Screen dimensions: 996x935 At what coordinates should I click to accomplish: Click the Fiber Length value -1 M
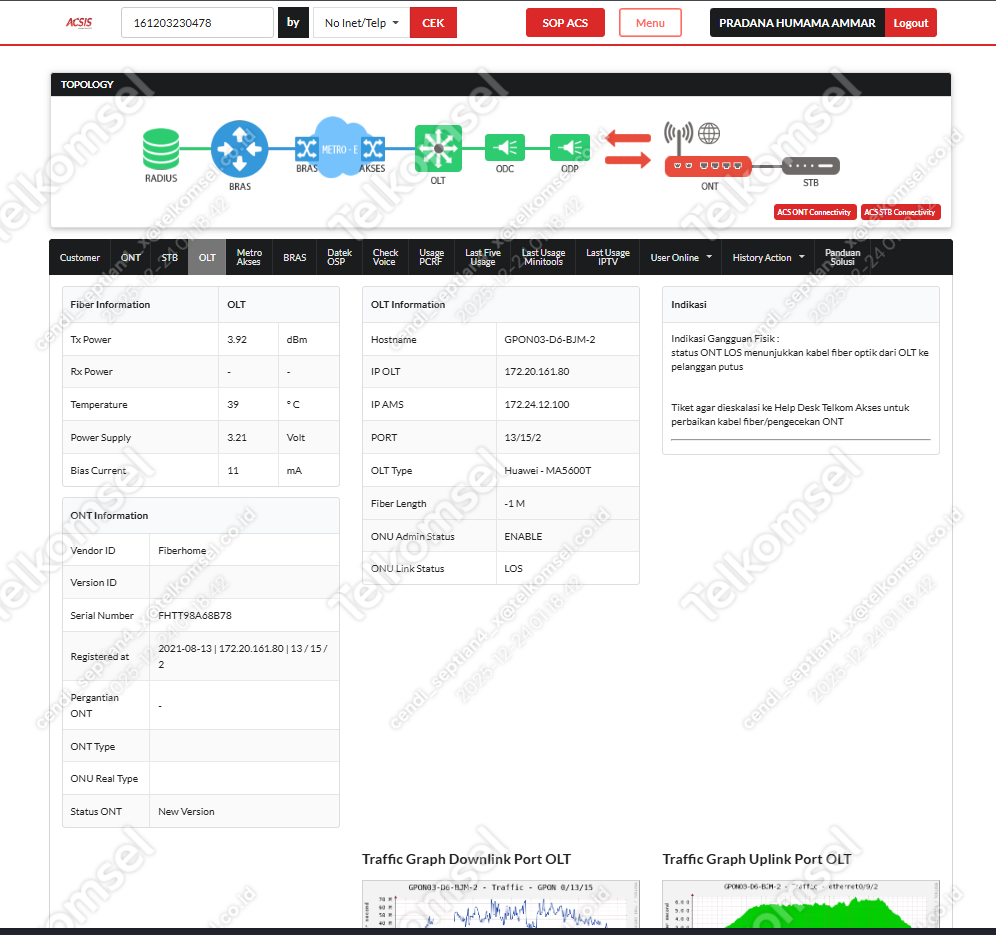pyautogui.click(x=515, y=504)
